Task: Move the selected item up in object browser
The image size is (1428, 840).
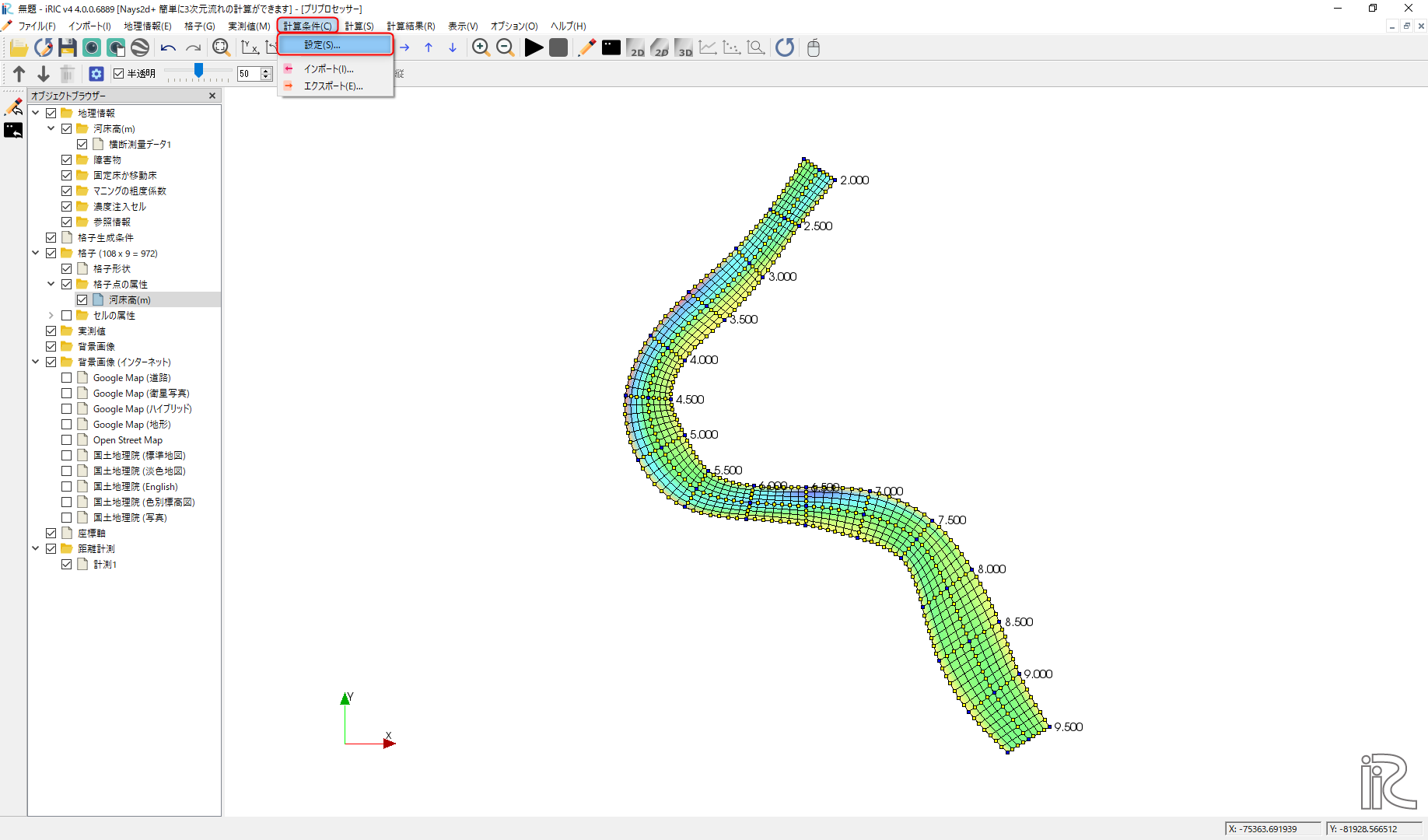Action: pyautogui.click(x=19, y=74)
